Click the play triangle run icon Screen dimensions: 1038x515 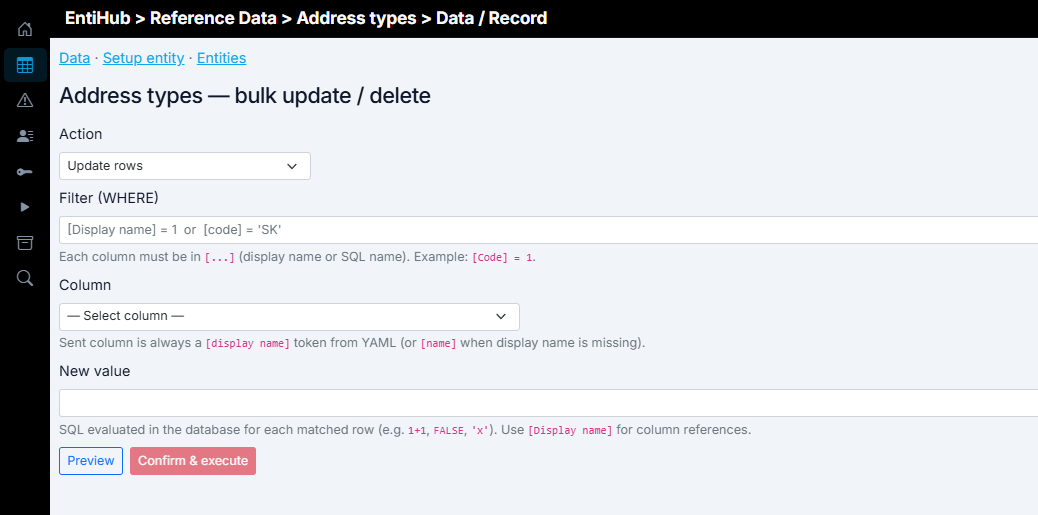(x=24, y=207)
